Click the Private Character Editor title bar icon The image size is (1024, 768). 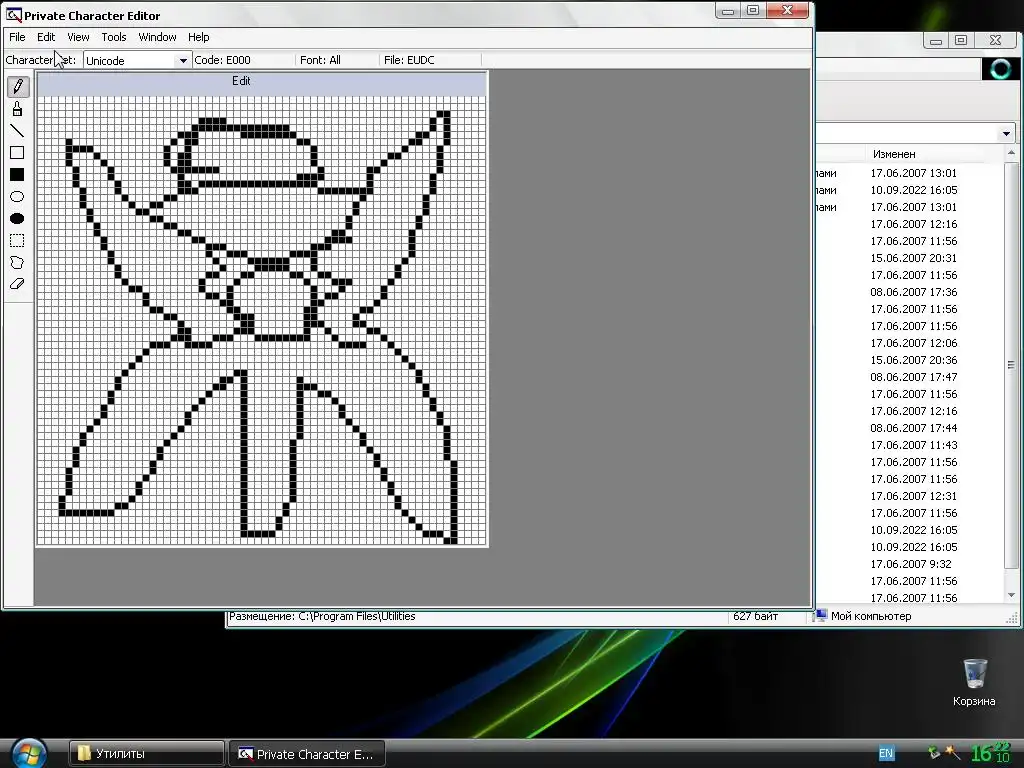point(14,14)
